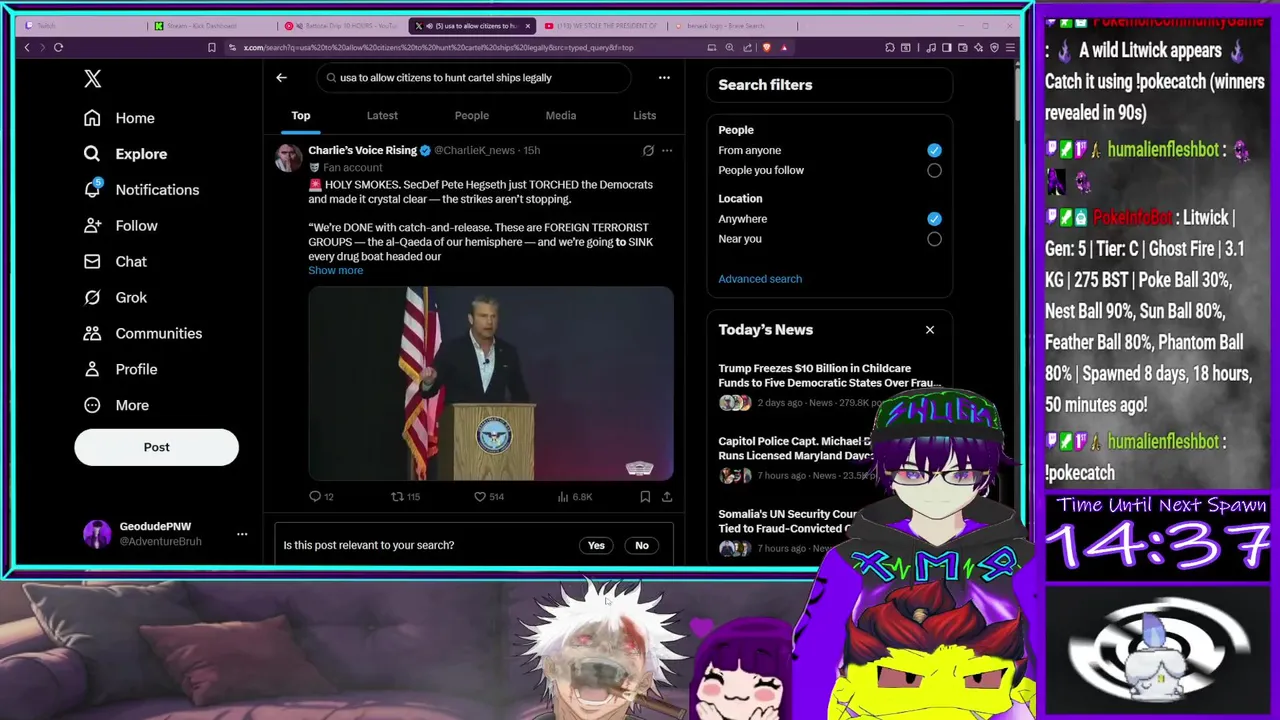Open Notifications in the sidebar
The height and width of the screenshot is (720, 1280).
click(x=141, y=190)
